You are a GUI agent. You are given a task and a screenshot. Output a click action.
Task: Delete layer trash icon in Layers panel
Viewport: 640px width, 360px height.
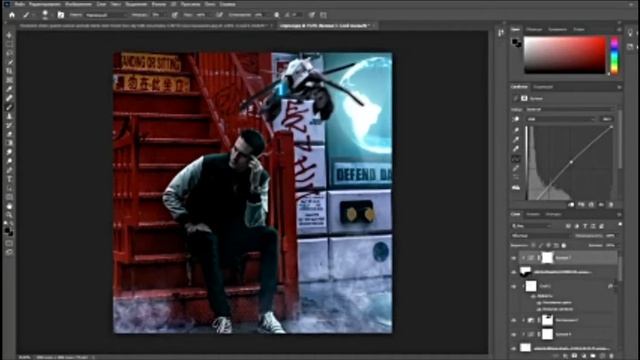[x=611, y=356]
